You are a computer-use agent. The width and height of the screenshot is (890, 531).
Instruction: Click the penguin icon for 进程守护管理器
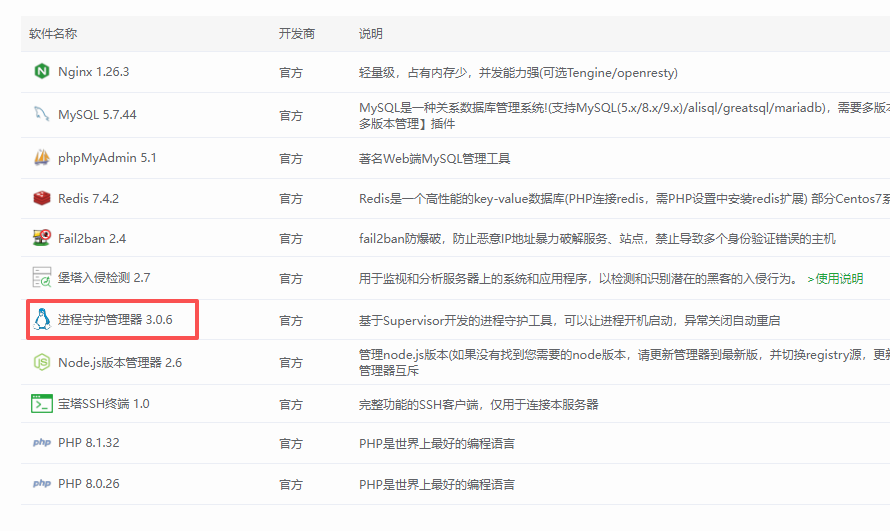tap(41, 320)
